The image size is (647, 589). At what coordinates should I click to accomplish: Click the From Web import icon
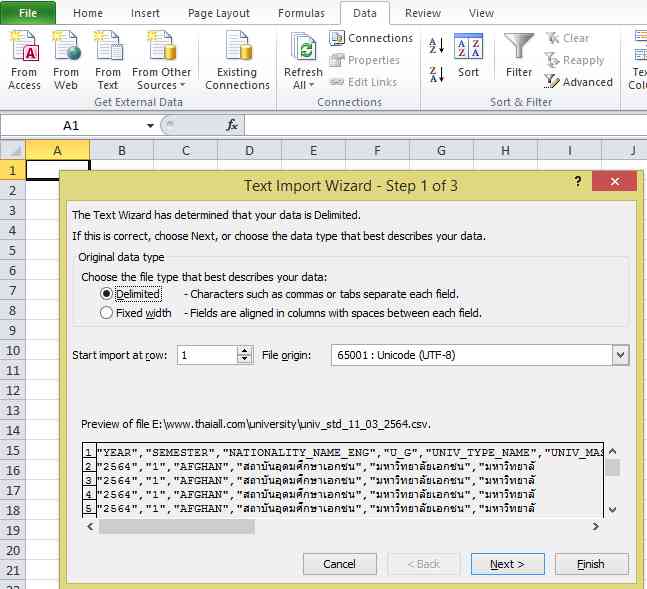tap(66, 48)
